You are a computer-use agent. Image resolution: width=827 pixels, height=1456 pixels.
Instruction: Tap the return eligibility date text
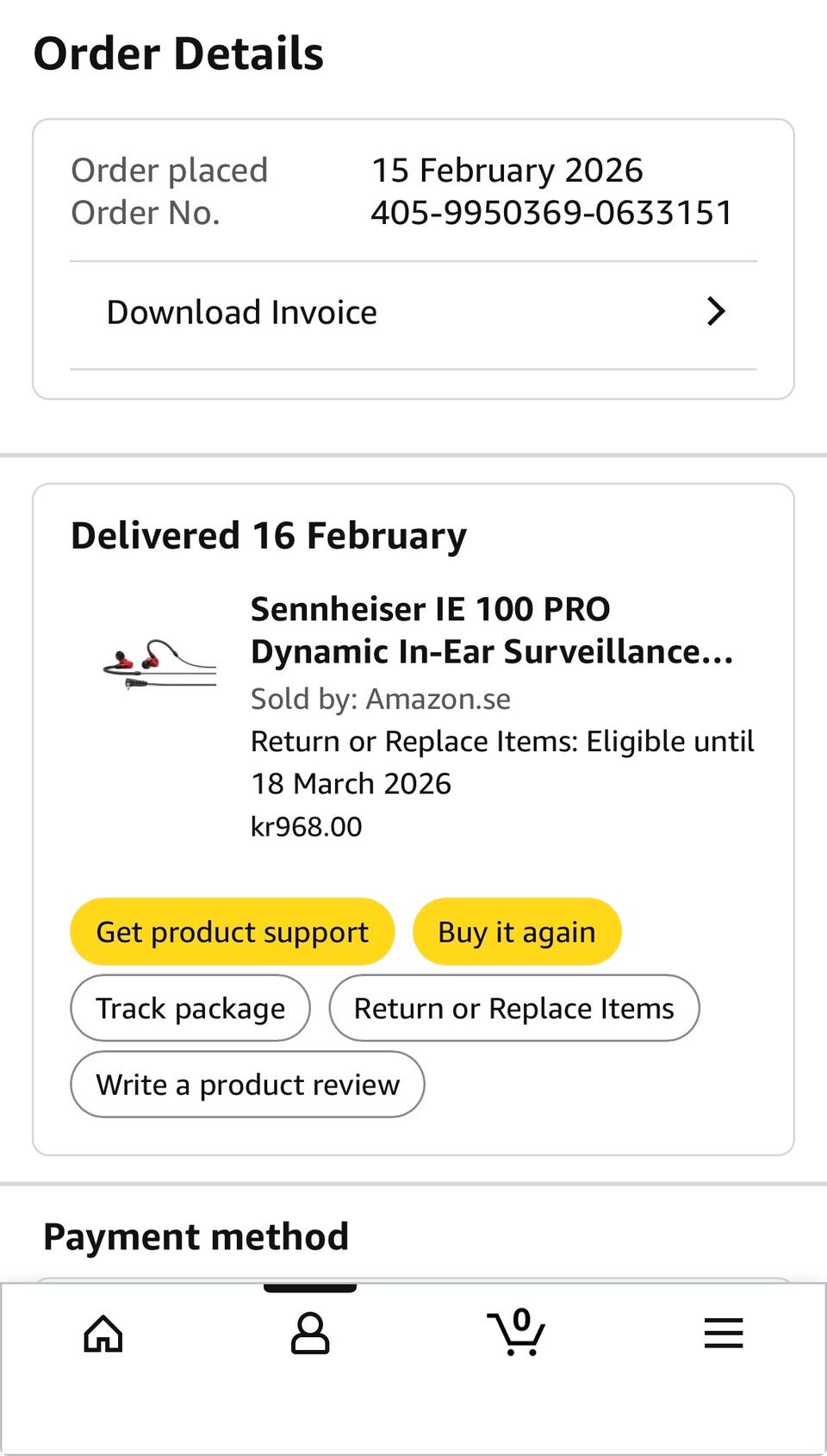(x=501, y=762)
